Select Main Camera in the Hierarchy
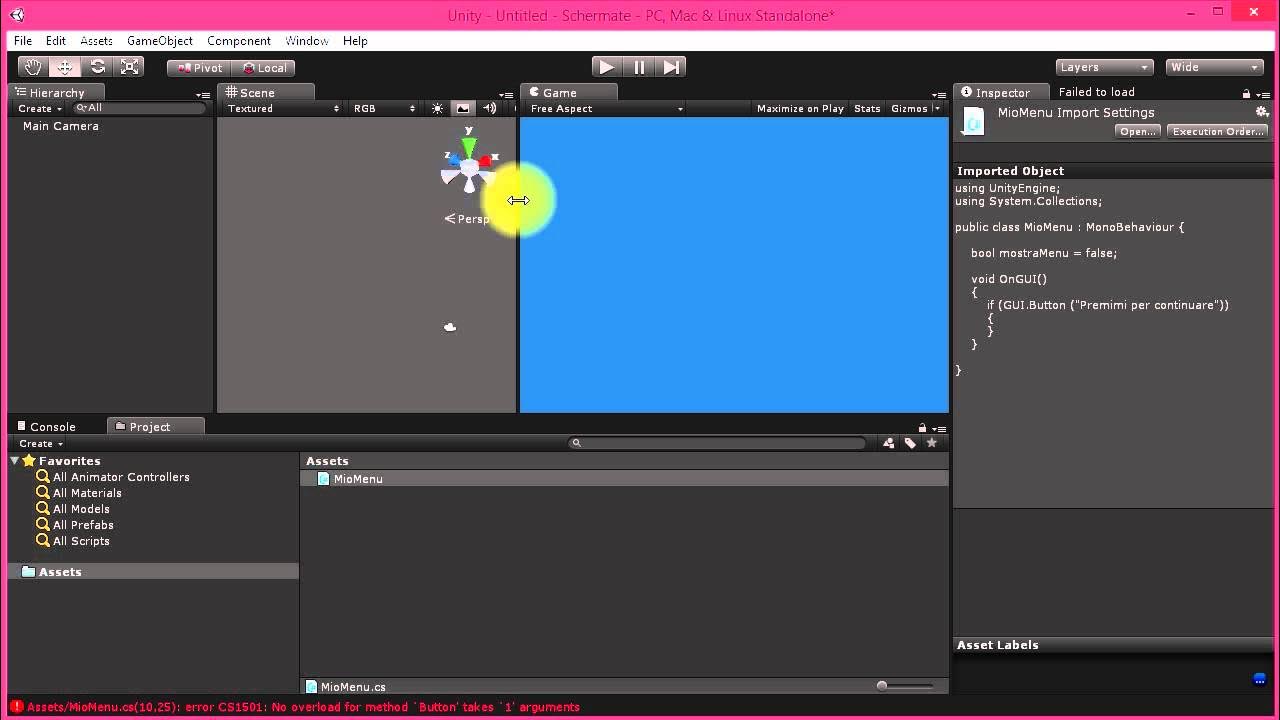Screen dimensions: 1280x720 [x=63, y=126]
